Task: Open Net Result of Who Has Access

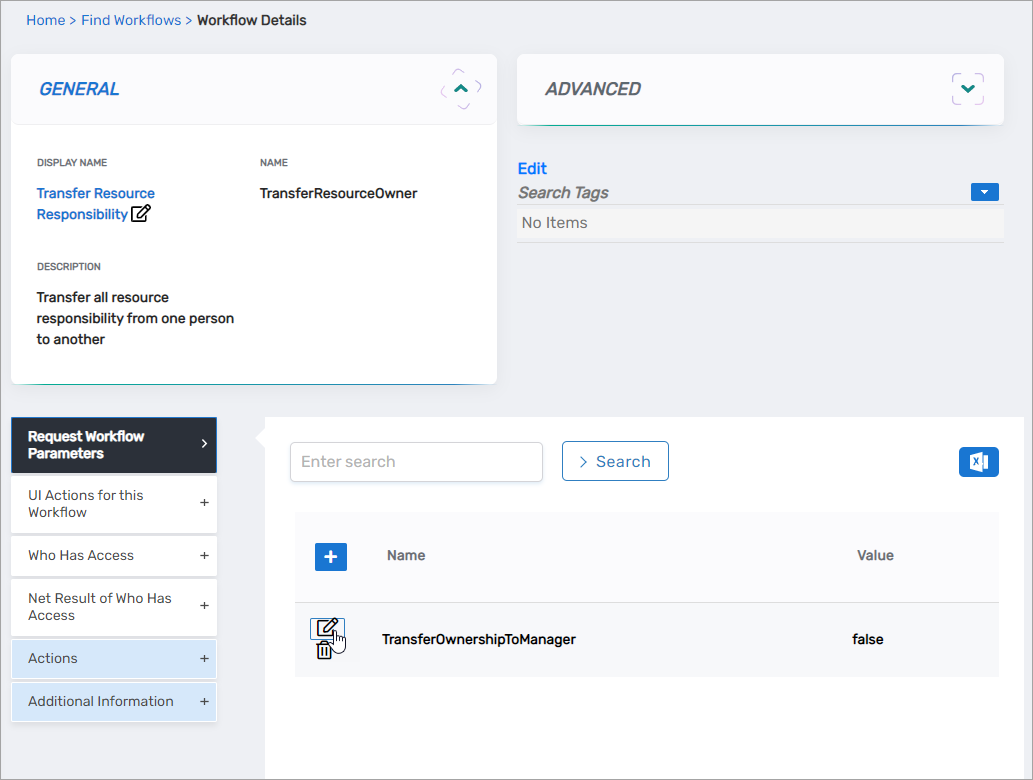Action: point(114,607)
